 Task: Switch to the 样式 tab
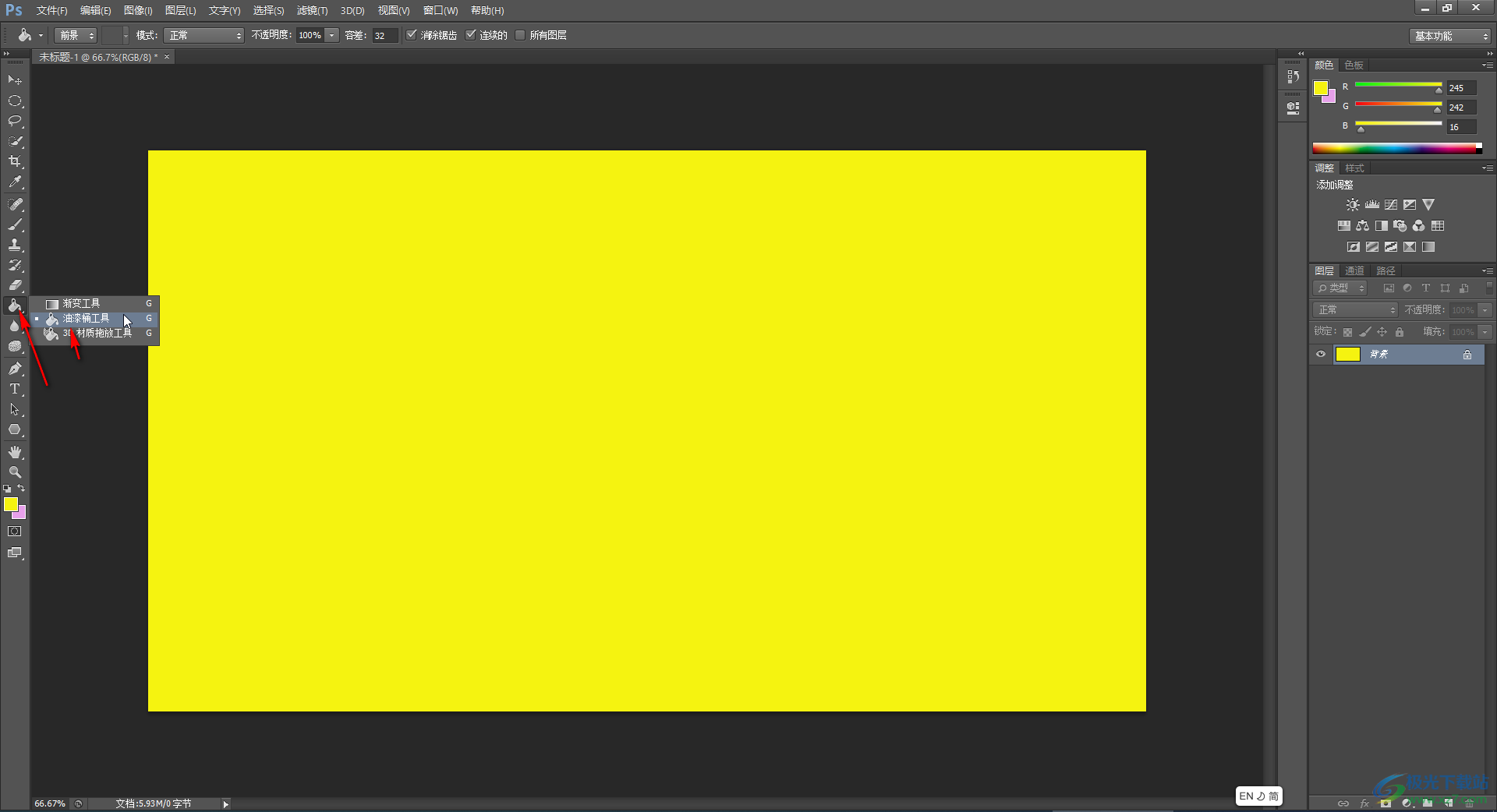point(1355,168)
